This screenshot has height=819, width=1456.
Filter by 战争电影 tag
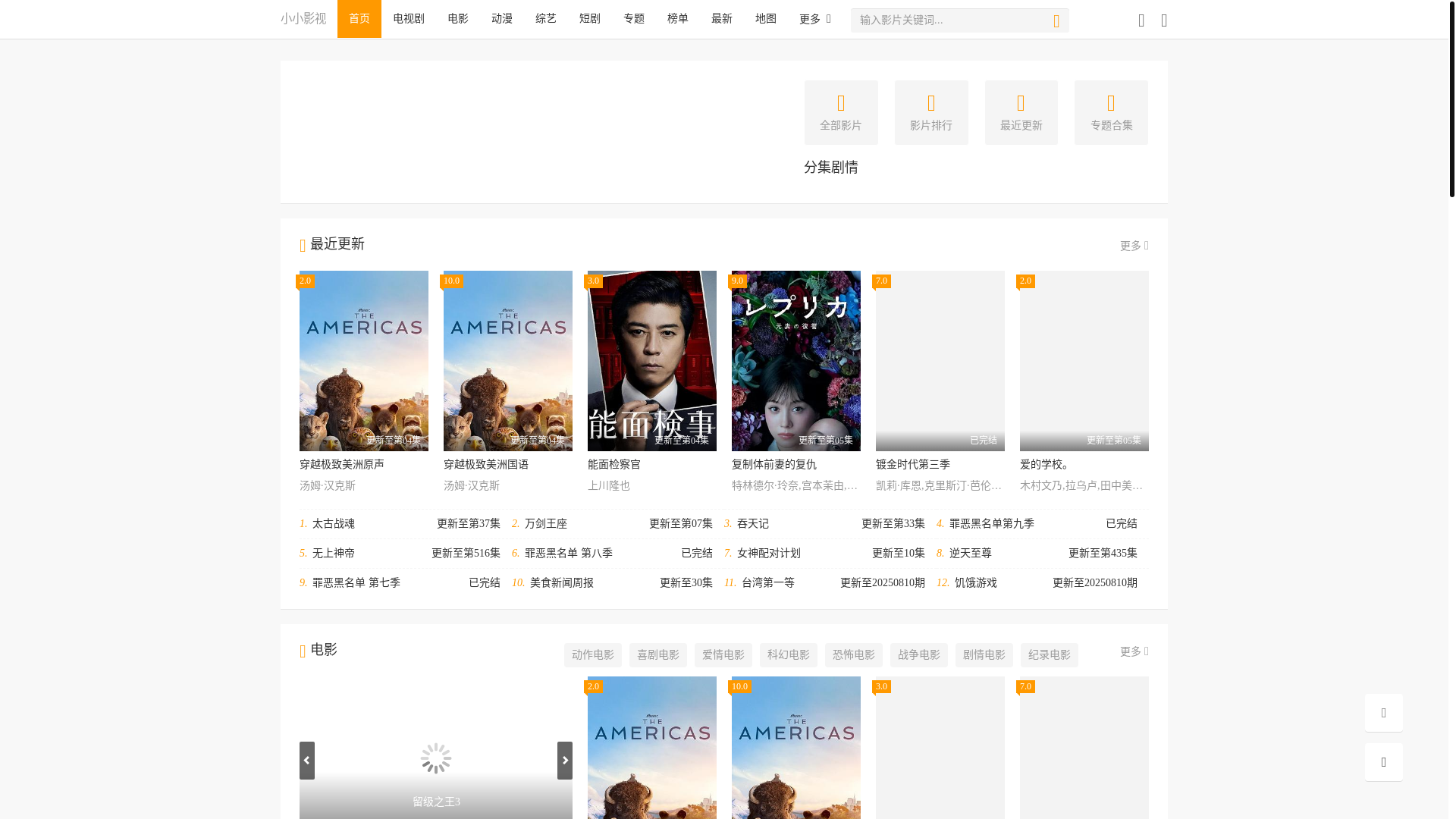[919, 655]
